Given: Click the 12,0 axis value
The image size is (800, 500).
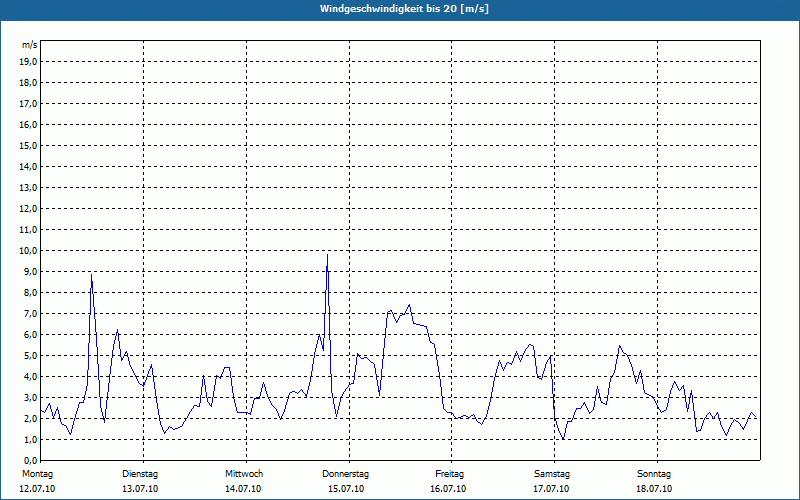Looking at the screenshot, I should (x=29, y=209).
